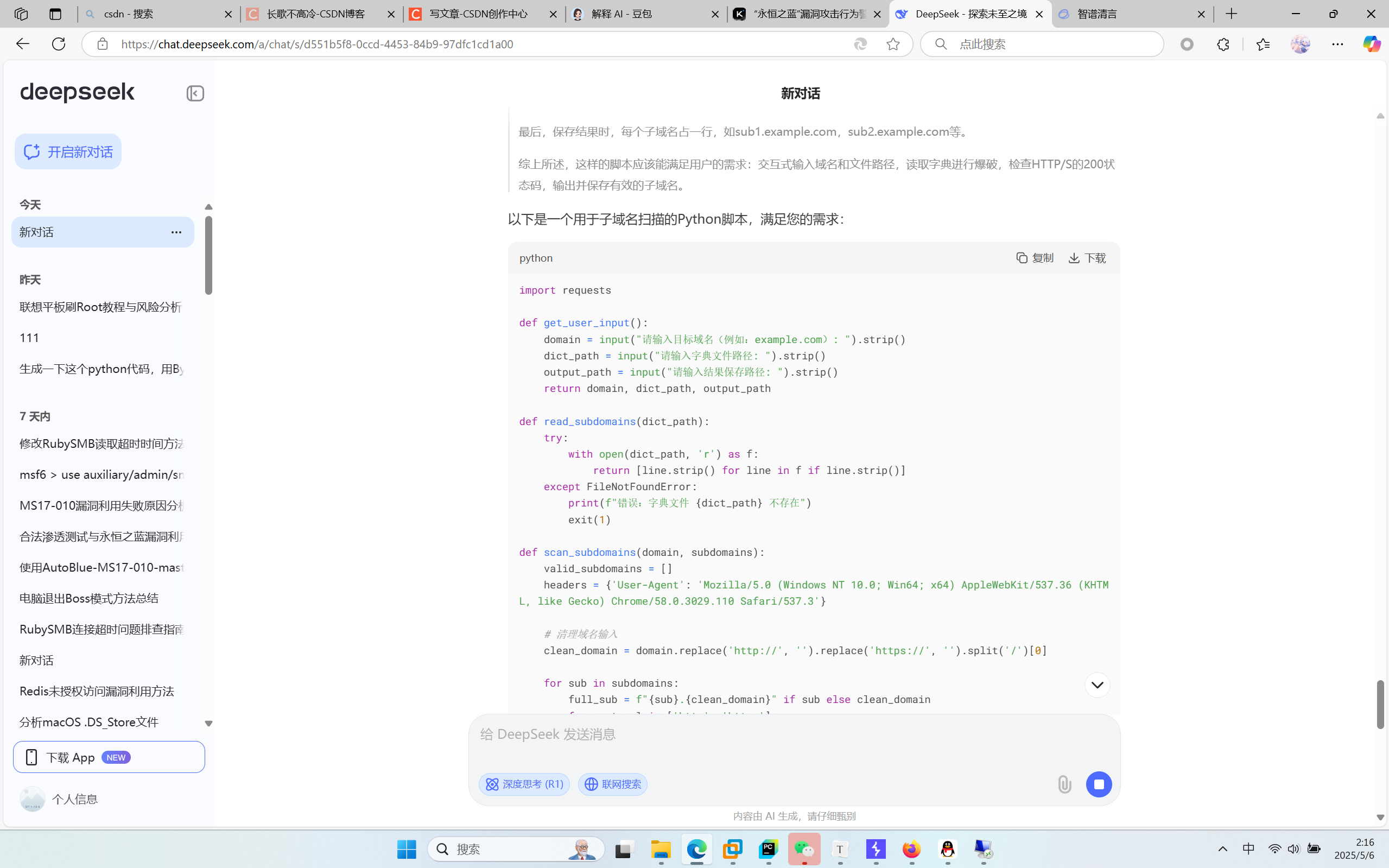Collapse the DeepSeek sidebar panel
The image size is (1389, 868).
click(195, 93)
